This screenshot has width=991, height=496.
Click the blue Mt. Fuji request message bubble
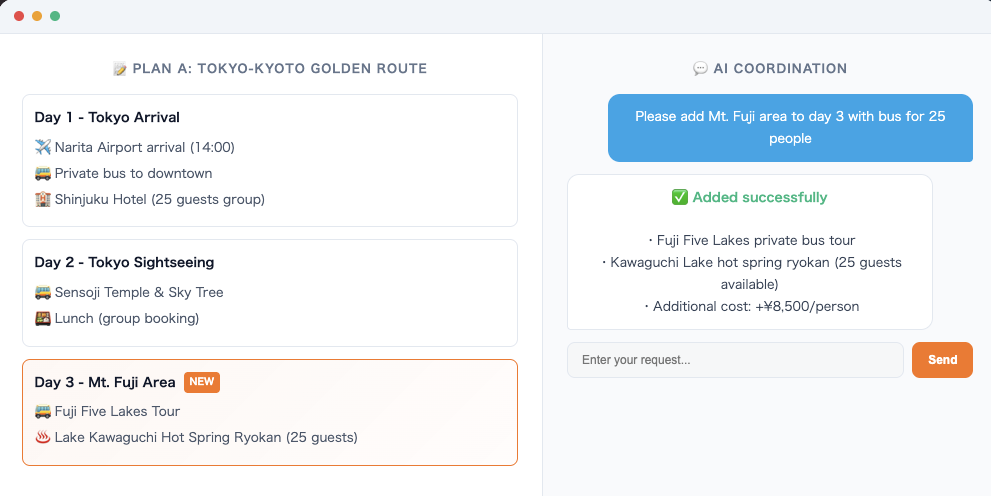(790, 128)
